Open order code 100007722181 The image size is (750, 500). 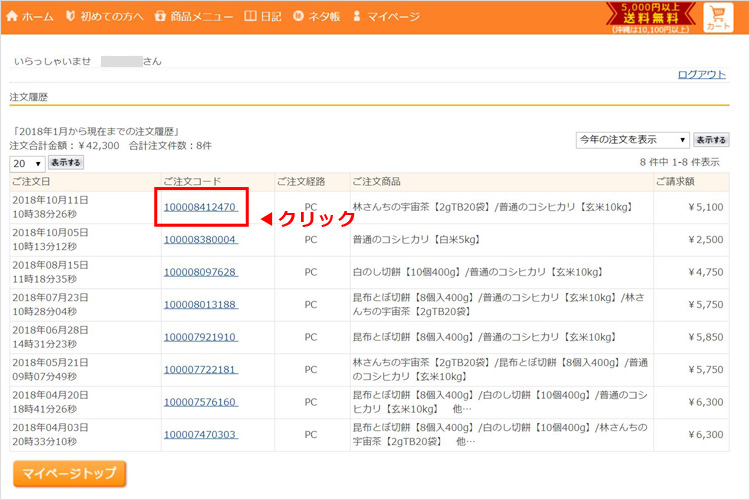[x=200, y=370]
